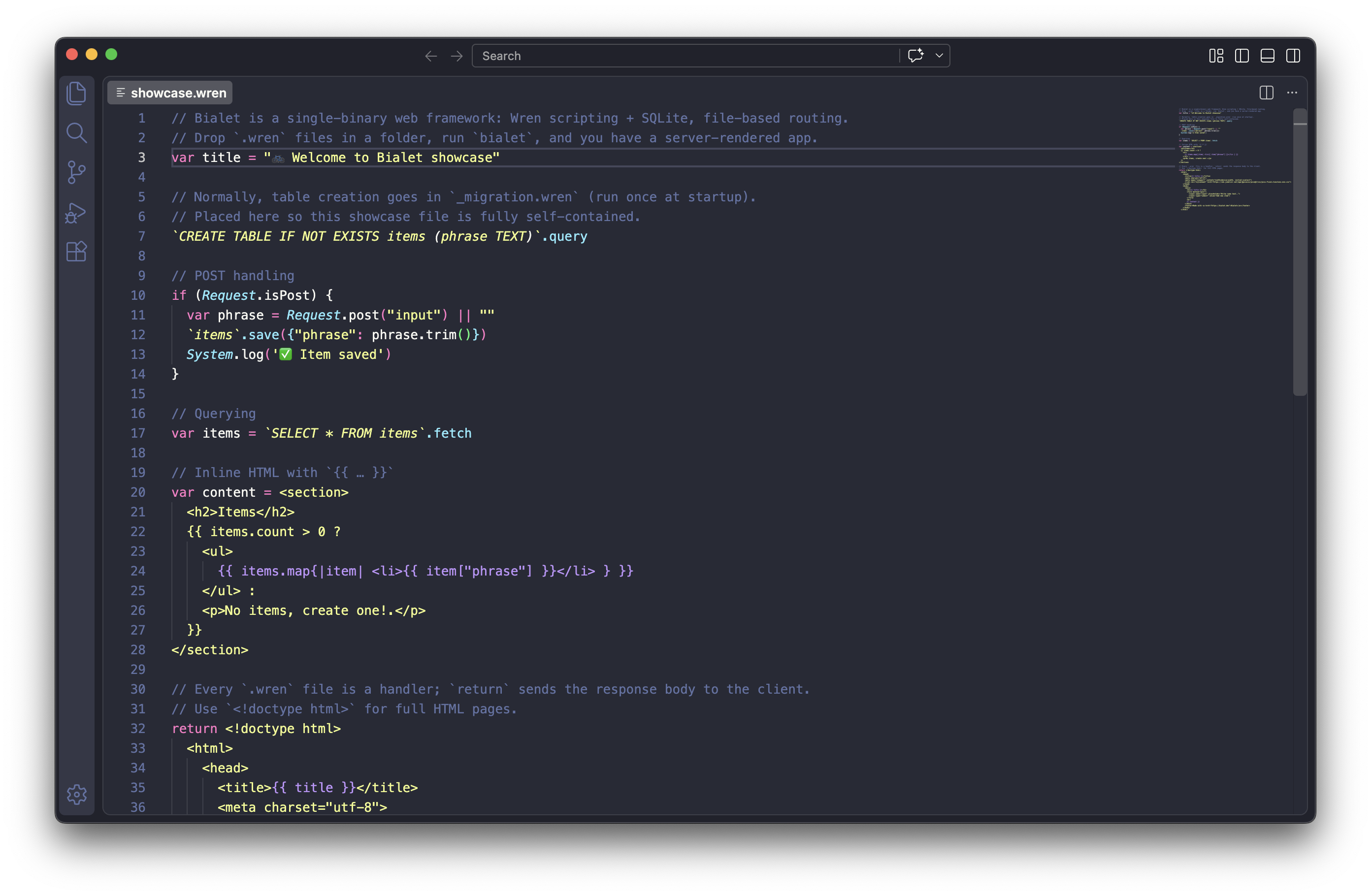The height and width of the screenshot is (896, 1371).
Task: Open the Search sidebar panel
Action: point(77,133)
